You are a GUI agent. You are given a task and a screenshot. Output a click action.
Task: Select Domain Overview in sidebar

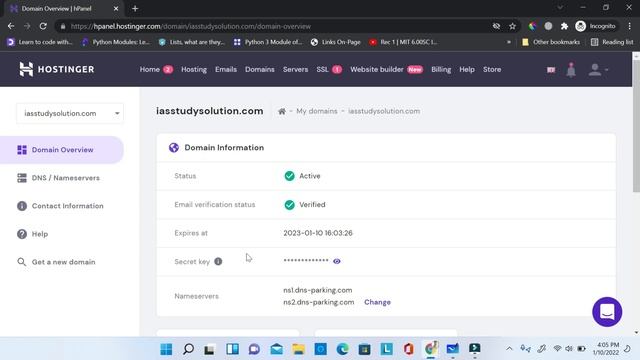62,150
